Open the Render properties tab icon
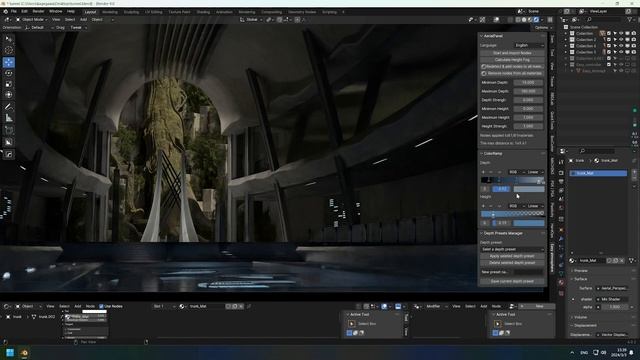Image resolution: width=640 pixels, height=360 pixels. coord(561,173)
